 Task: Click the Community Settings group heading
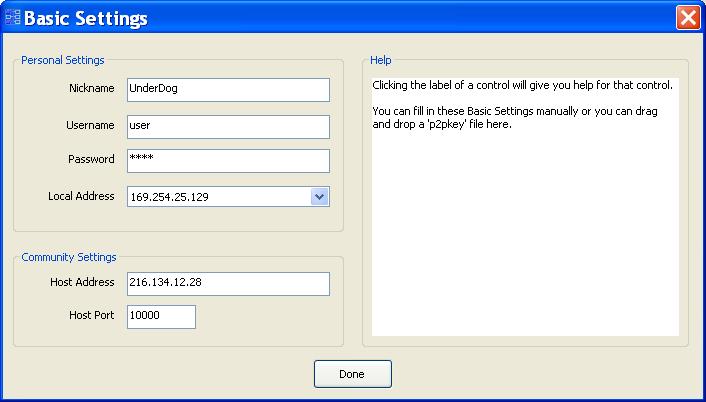coord(69,257)
